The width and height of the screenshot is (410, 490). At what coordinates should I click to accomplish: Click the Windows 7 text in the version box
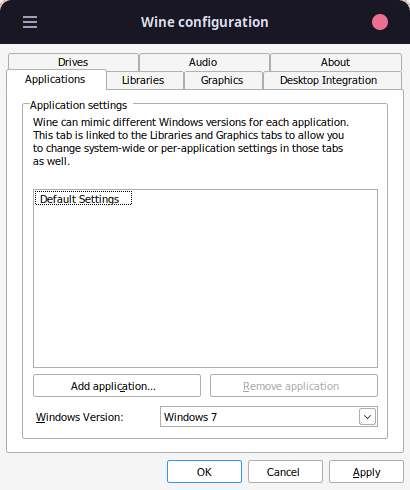(190, 417)
